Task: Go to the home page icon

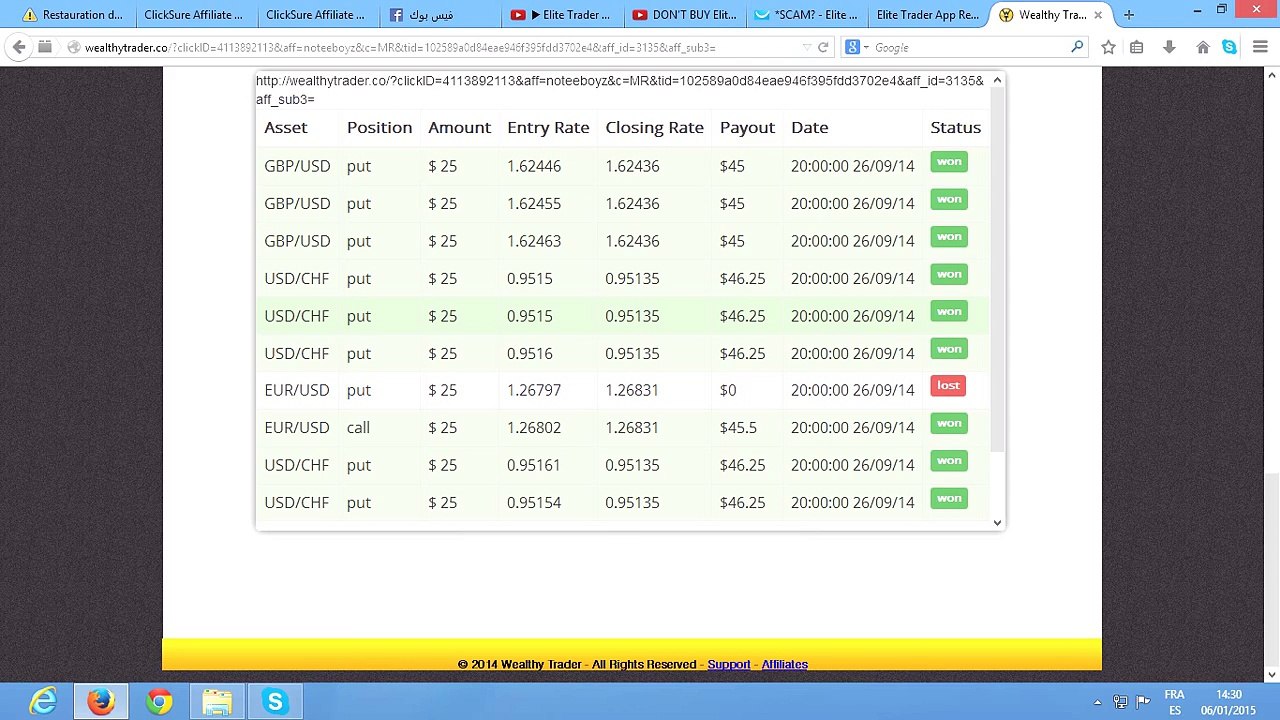Action: (x=1203, y=47)
